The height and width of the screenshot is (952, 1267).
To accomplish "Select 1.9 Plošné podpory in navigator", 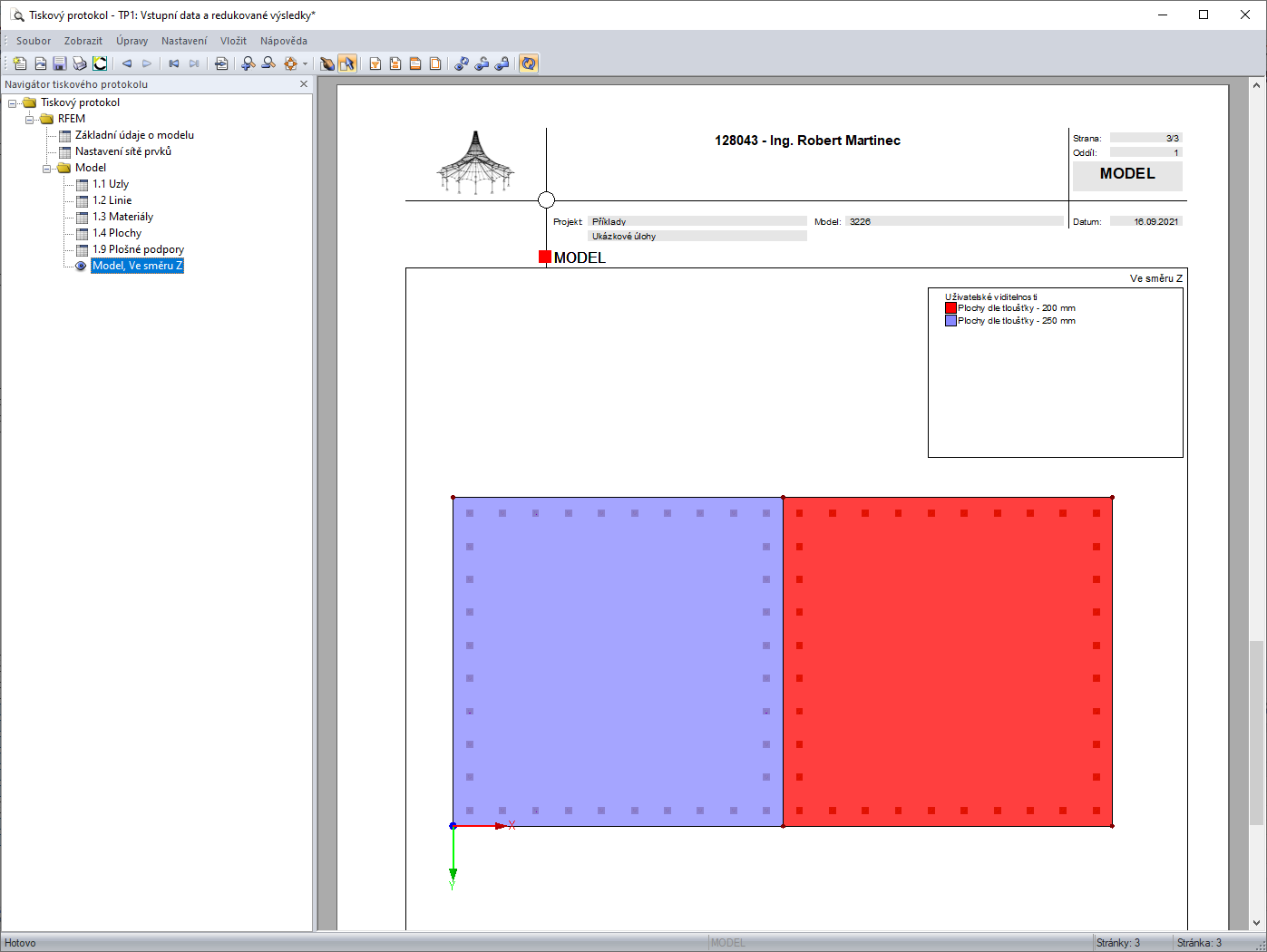I will click(x=138, y=249).
